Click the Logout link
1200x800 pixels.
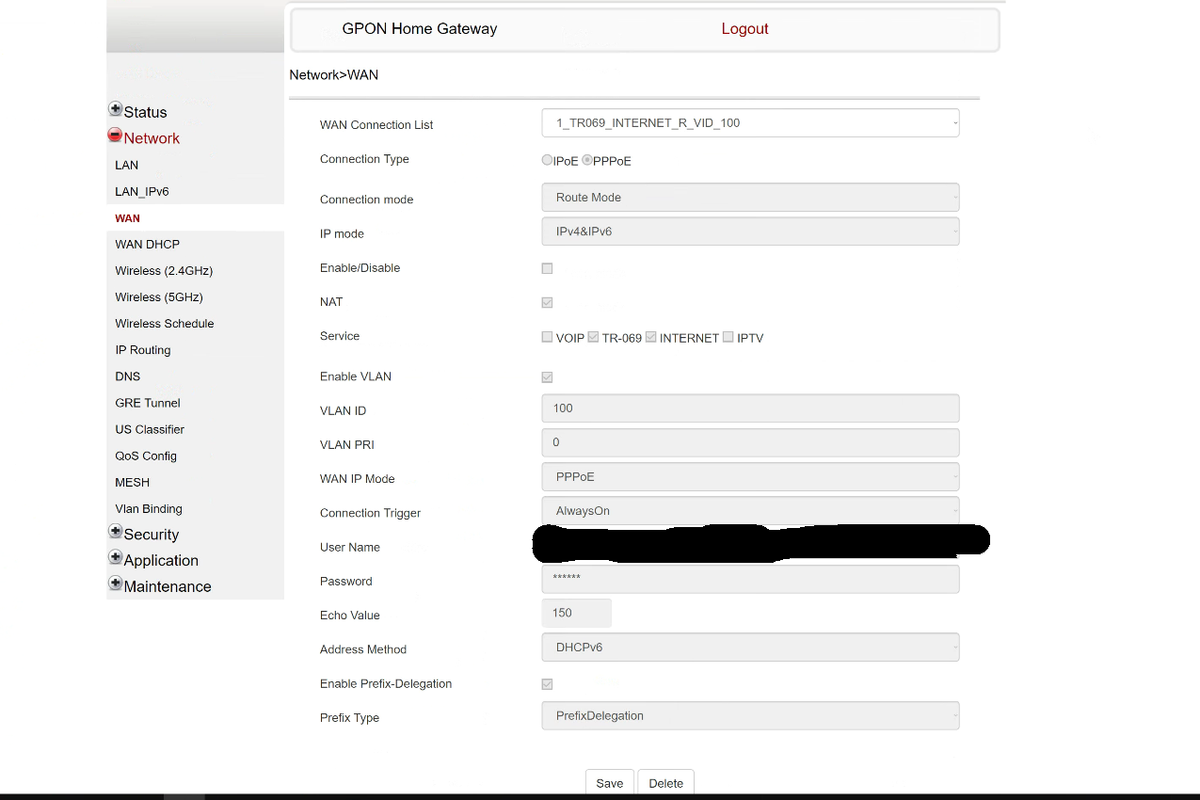click(745, 29)
